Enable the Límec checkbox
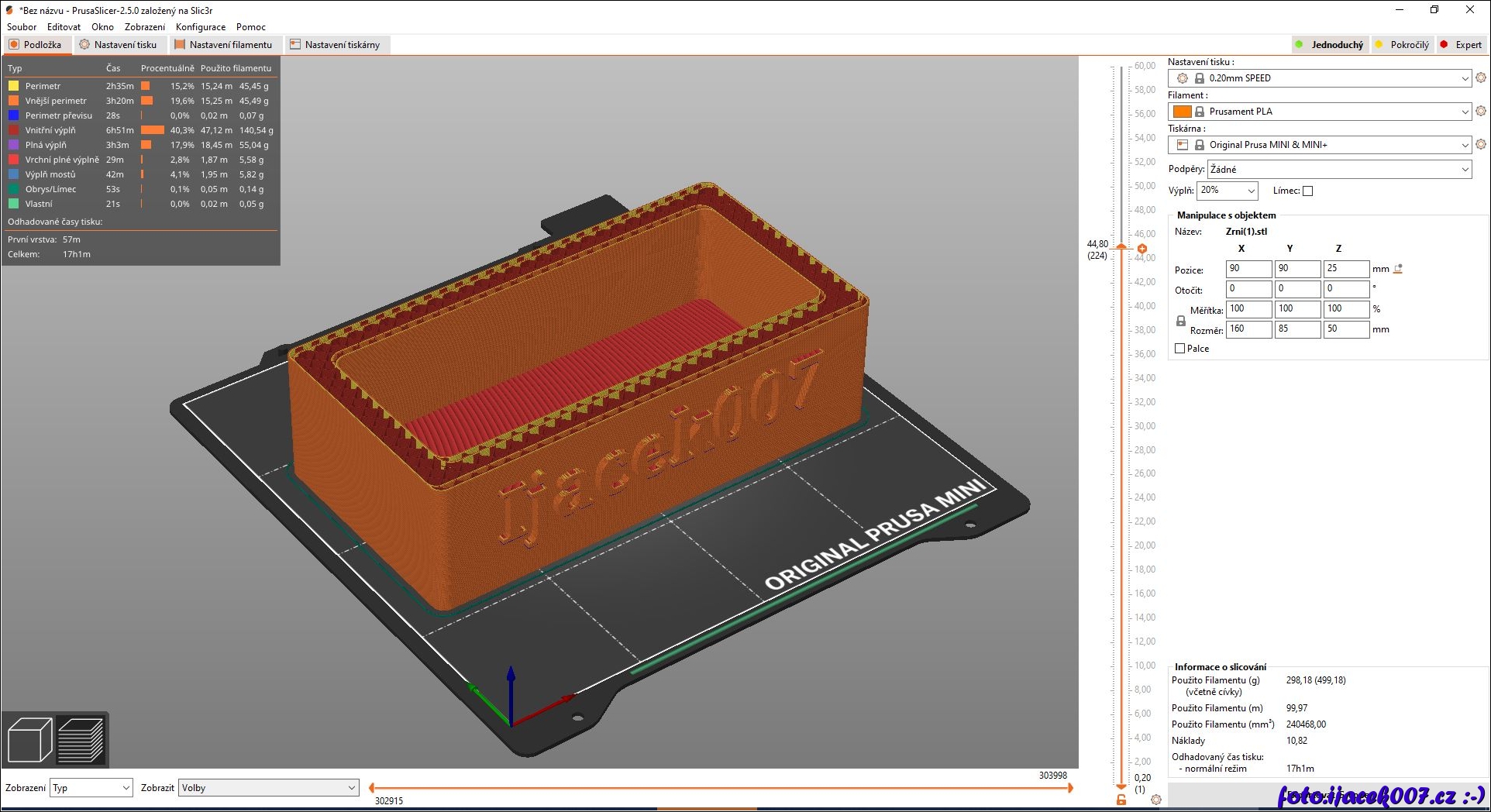 (1307, 191)
